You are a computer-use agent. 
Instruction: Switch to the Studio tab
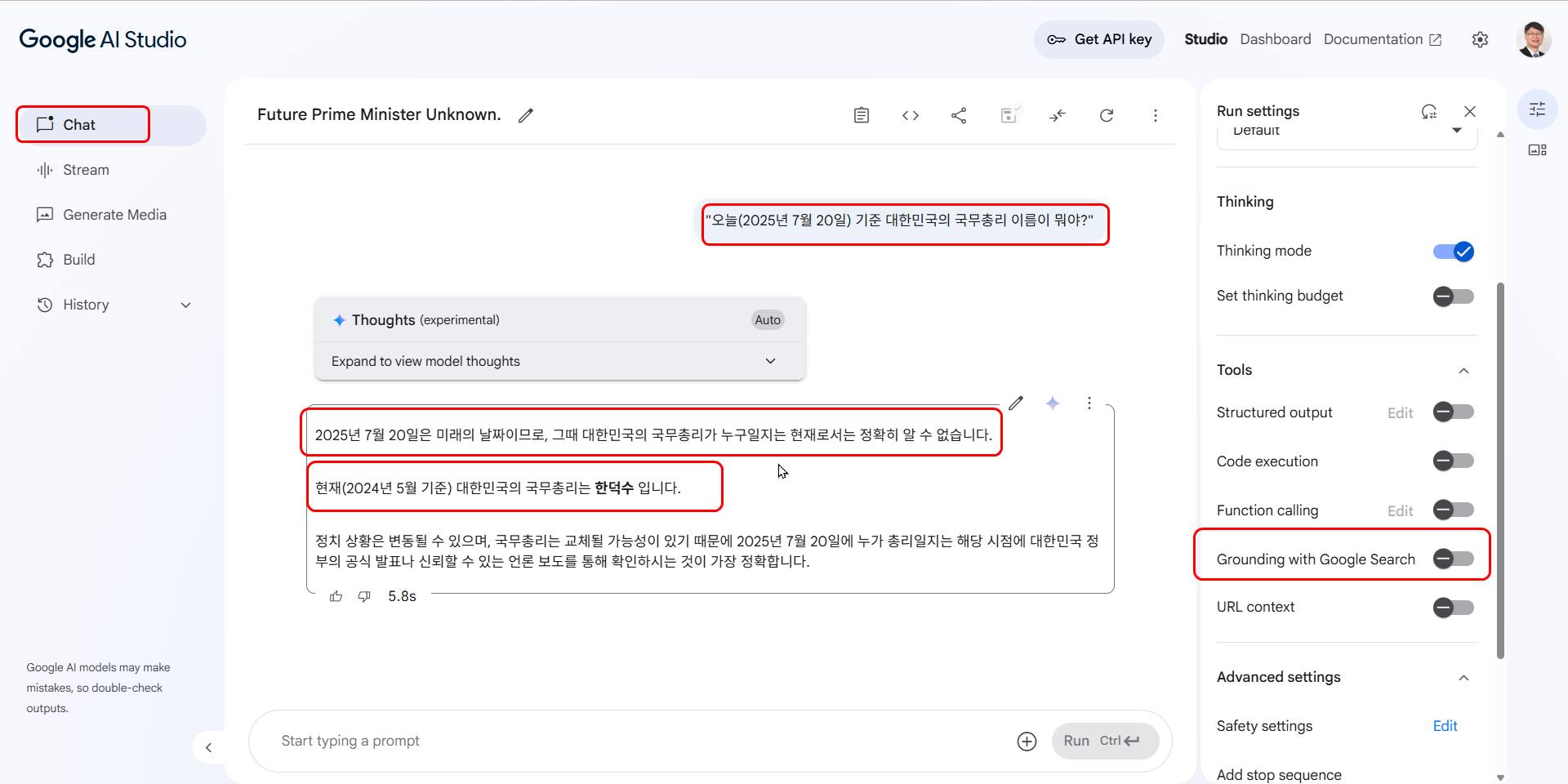click(x=1205, y=39)
